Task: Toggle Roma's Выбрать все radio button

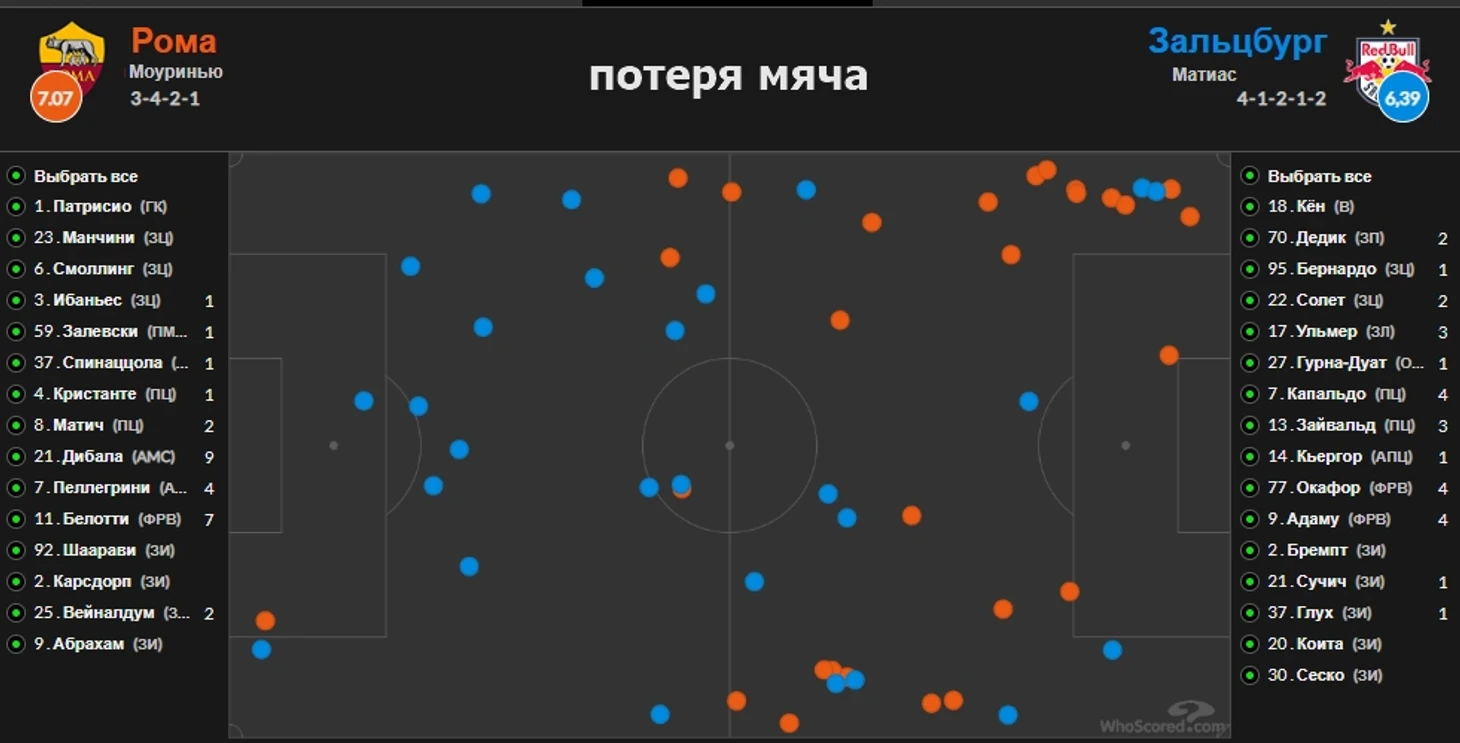Action: click(16, 176)
